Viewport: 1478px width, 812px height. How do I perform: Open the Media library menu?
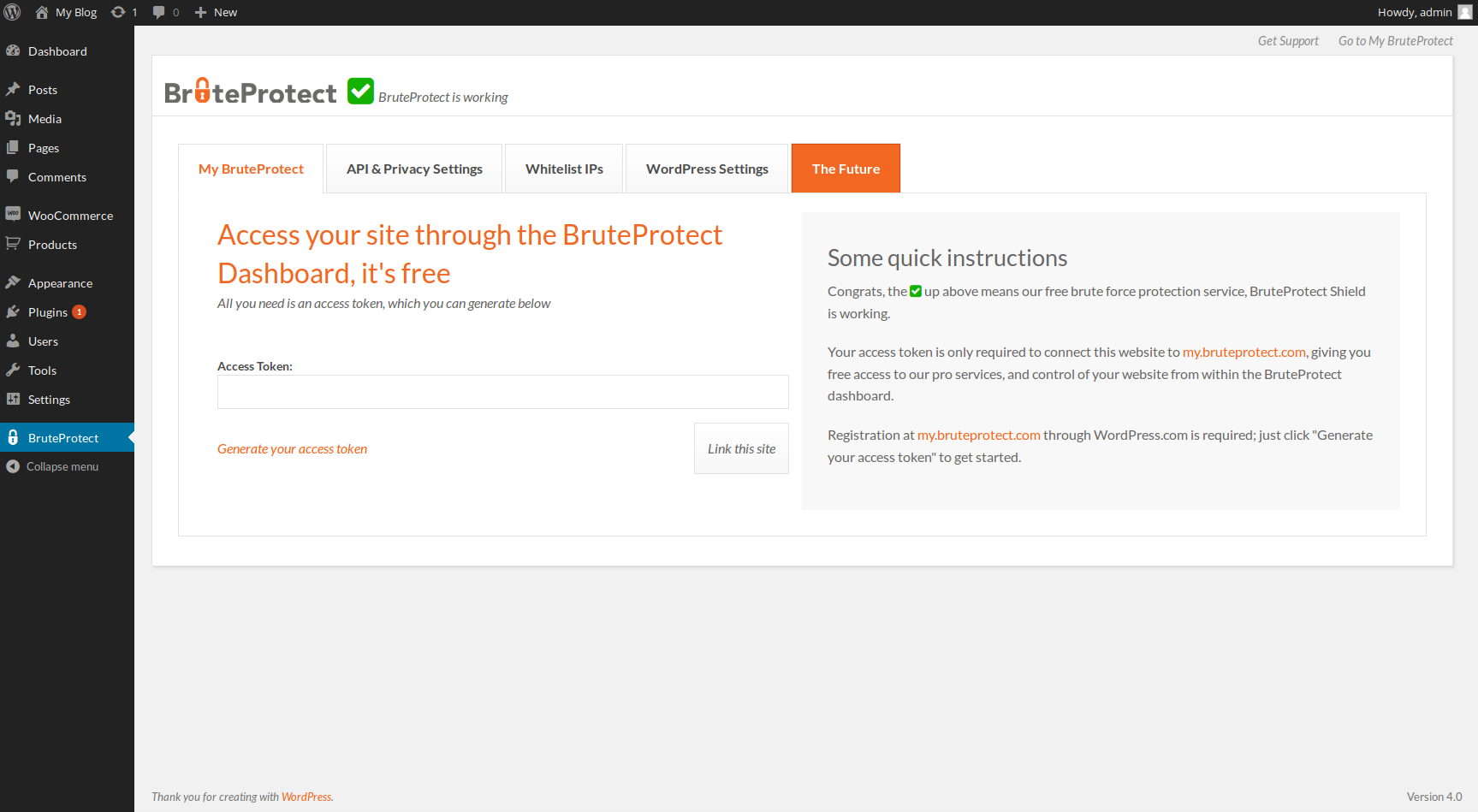click(67, 119)
